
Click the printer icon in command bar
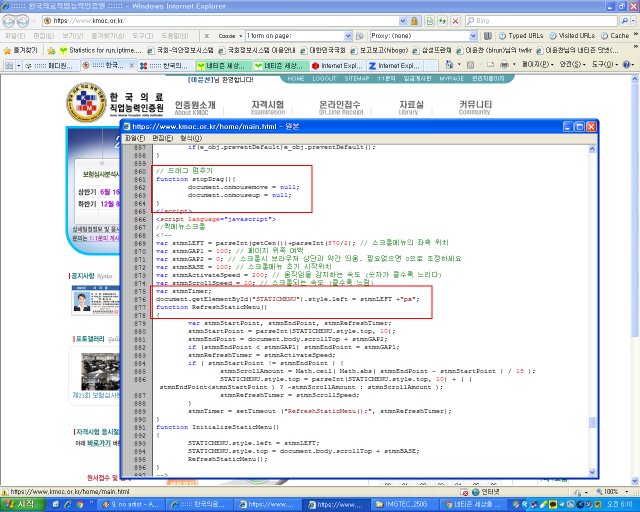click(x=504, y=65)
